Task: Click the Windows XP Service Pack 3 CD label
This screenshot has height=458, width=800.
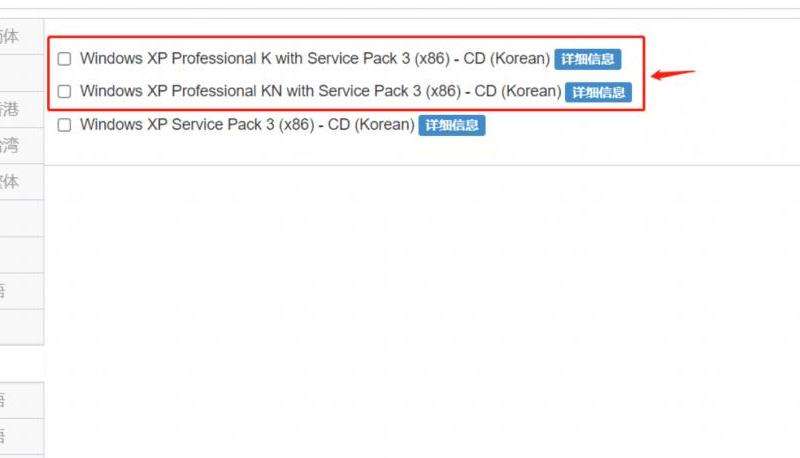Action: 247,124
